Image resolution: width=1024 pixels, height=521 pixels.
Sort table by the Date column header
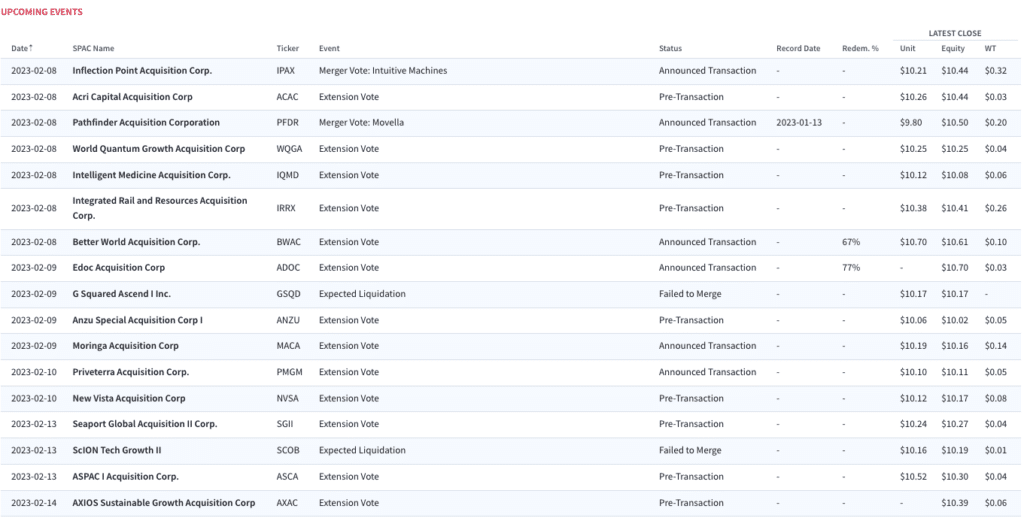pos(20,48)
